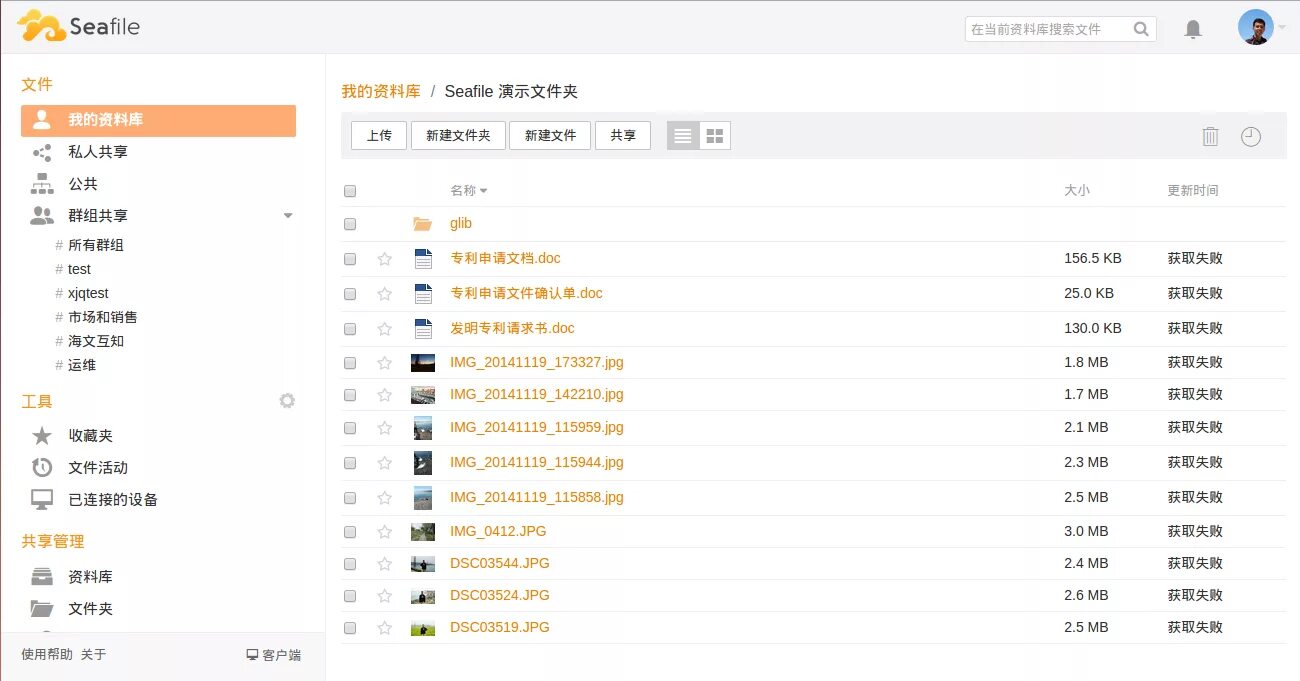Open IMG_20141119_115944.jpg thumbnail
1300x681 pixels.
tap(423, 463)
